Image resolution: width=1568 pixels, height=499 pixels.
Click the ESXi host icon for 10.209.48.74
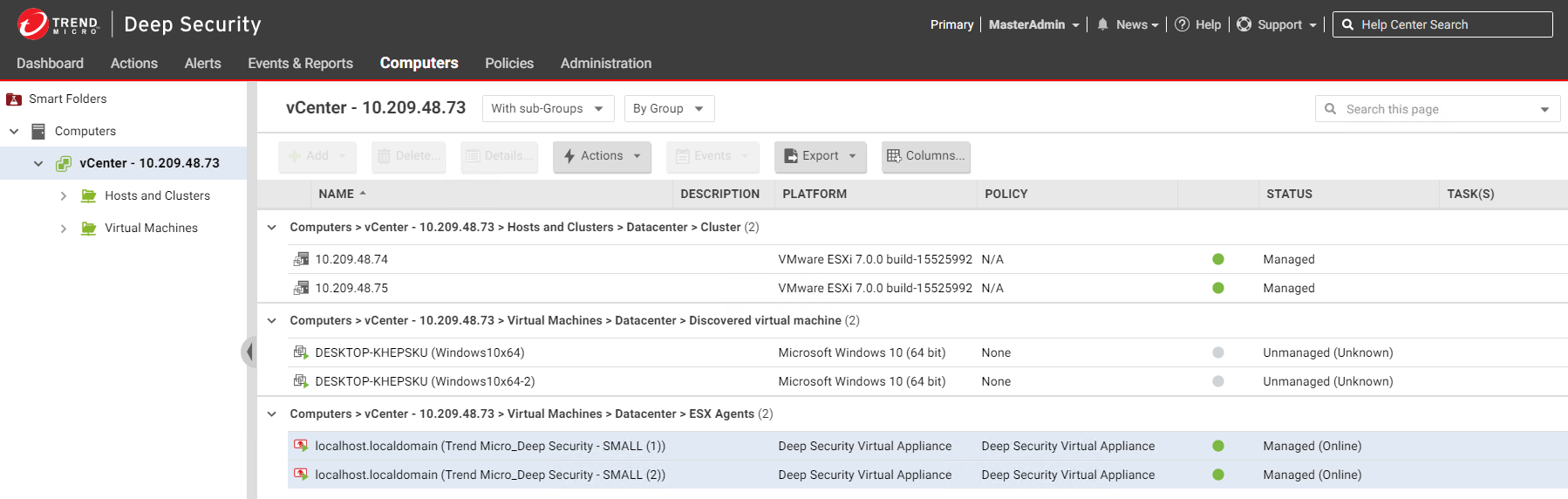click(301, 259)
